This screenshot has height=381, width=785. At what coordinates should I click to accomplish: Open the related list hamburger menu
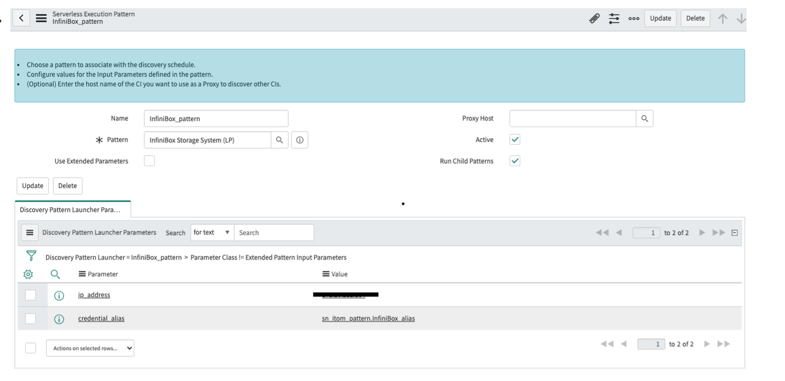pyautogui.click(x=30, y=232)
